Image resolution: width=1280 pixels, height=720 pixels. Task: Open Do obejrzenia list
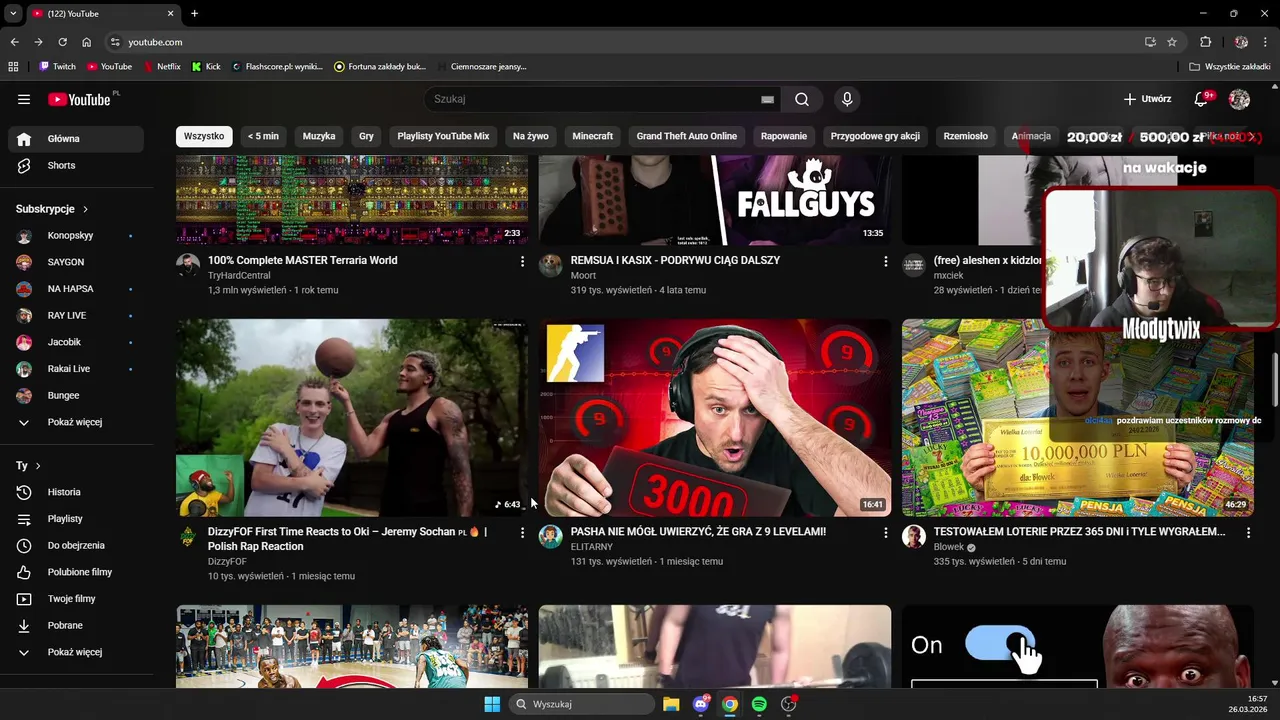(x=75, y=545)
